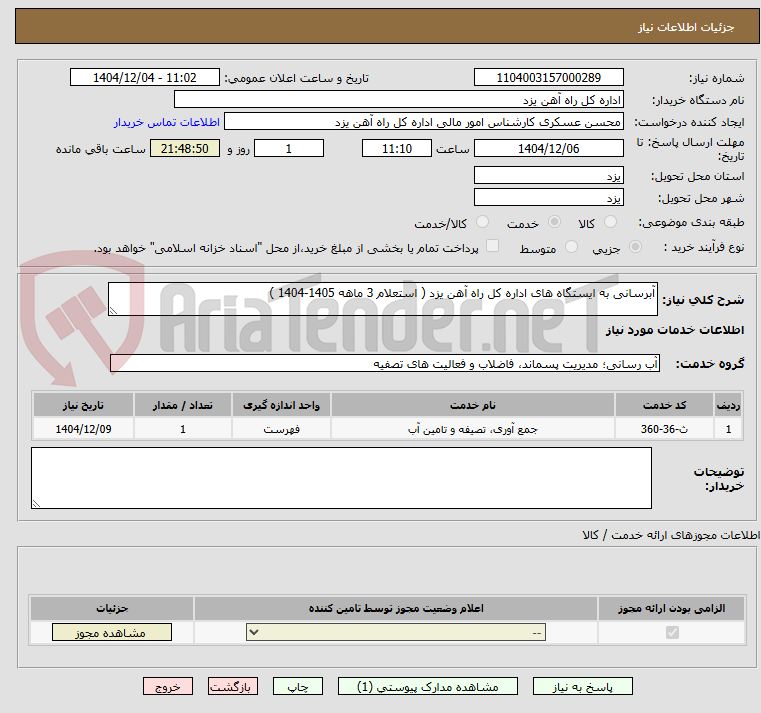This screenshot has width=761, height=713.
Task: Click the توضیحات خریدار text area
Action: tap(341, 478)
